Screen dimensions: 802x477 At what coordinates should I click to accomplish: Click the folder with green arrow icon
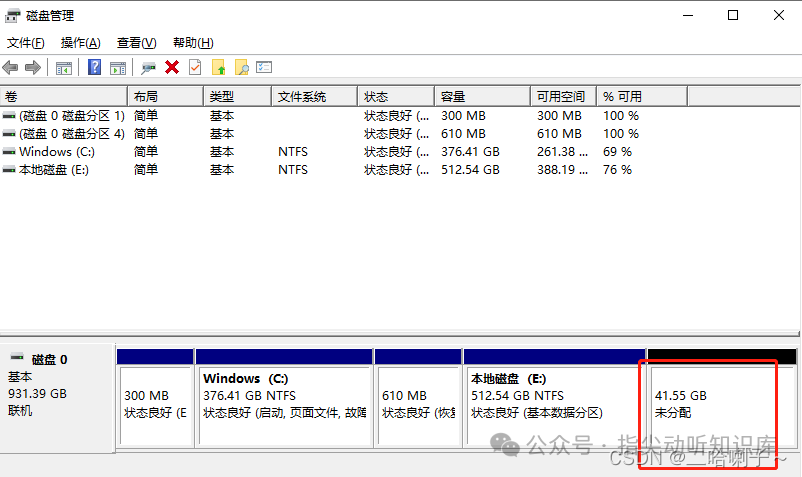[219, 67]
